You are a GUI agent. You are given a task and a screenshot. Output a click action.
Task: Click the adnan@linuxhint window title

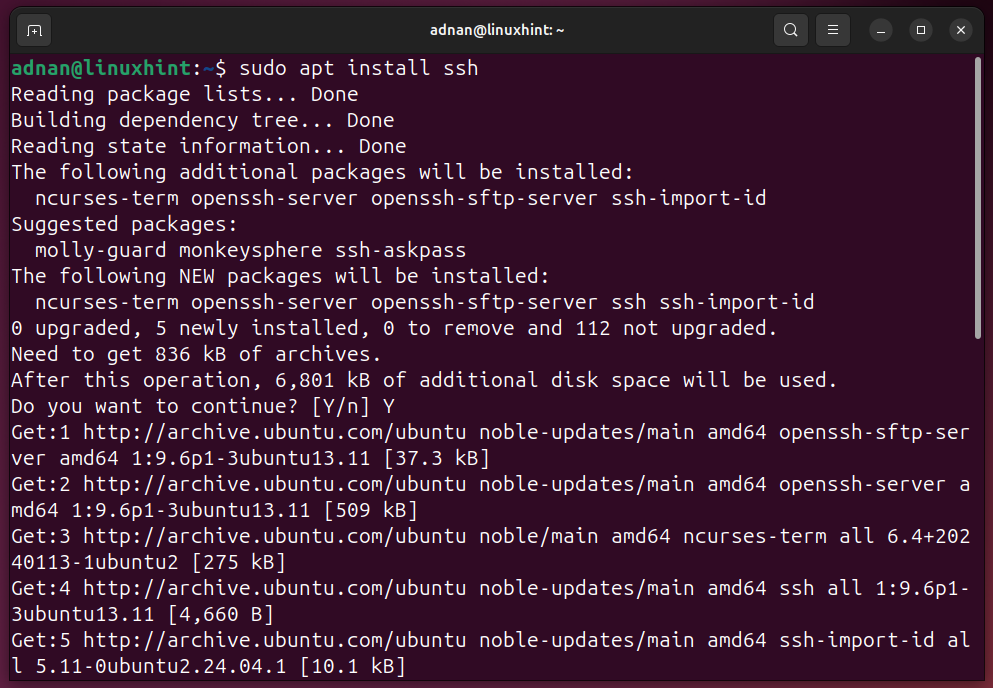[x=496, y=30]
